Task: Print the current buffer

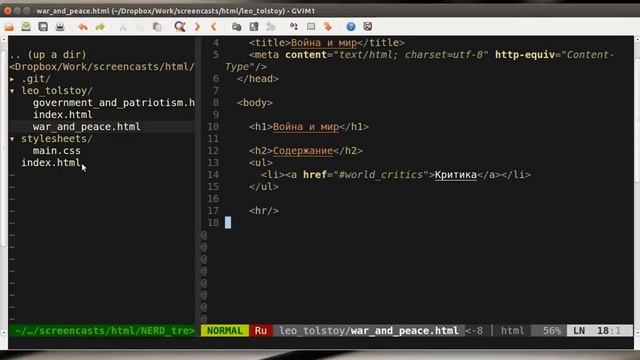Action: click(60, 27)
